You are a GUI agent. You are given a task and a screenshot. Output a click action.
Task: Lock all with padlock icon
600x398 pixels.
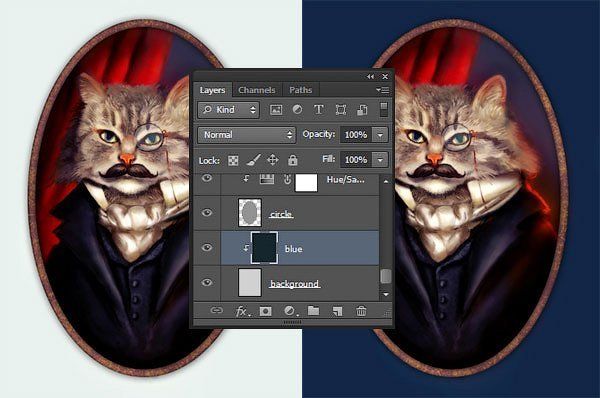(293, 160)
